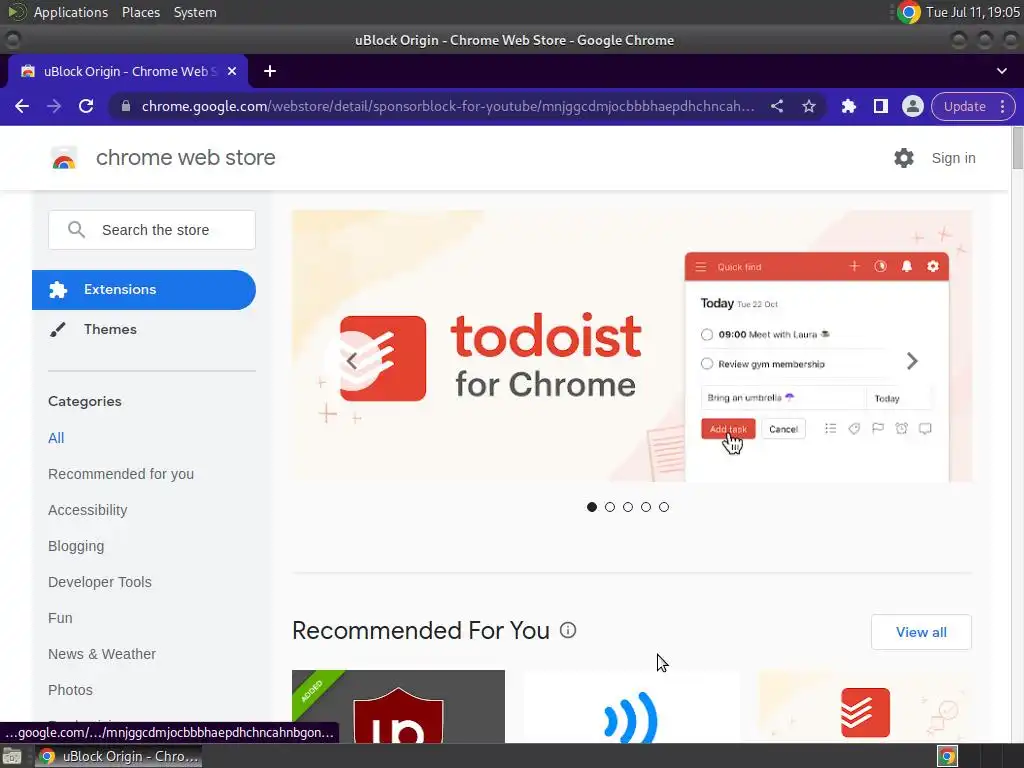Viewport: 1024px width, 768px height.
Task: Click the browser forward arrow
Action: (54, 106)
